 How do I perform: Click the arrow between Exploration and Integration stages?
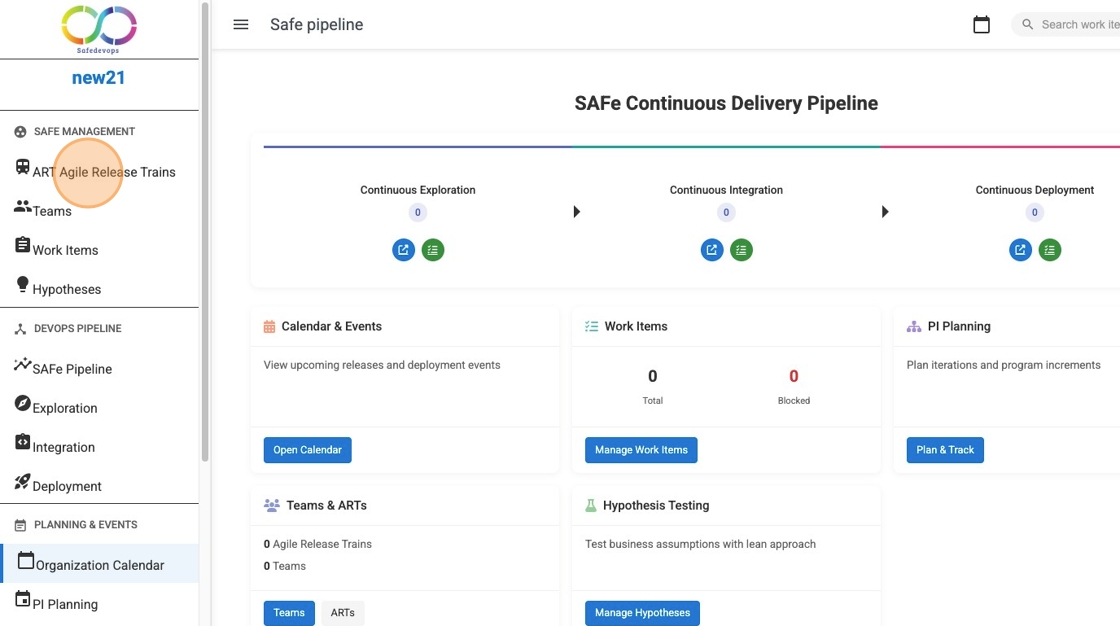pyautogui.click(x=575, y=211)
